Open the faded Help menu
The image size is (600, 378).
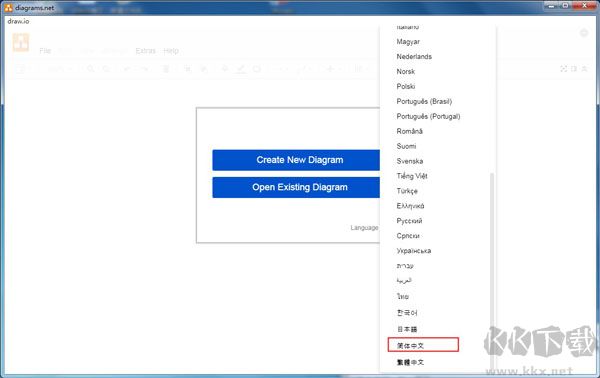[x=171, y=51]
